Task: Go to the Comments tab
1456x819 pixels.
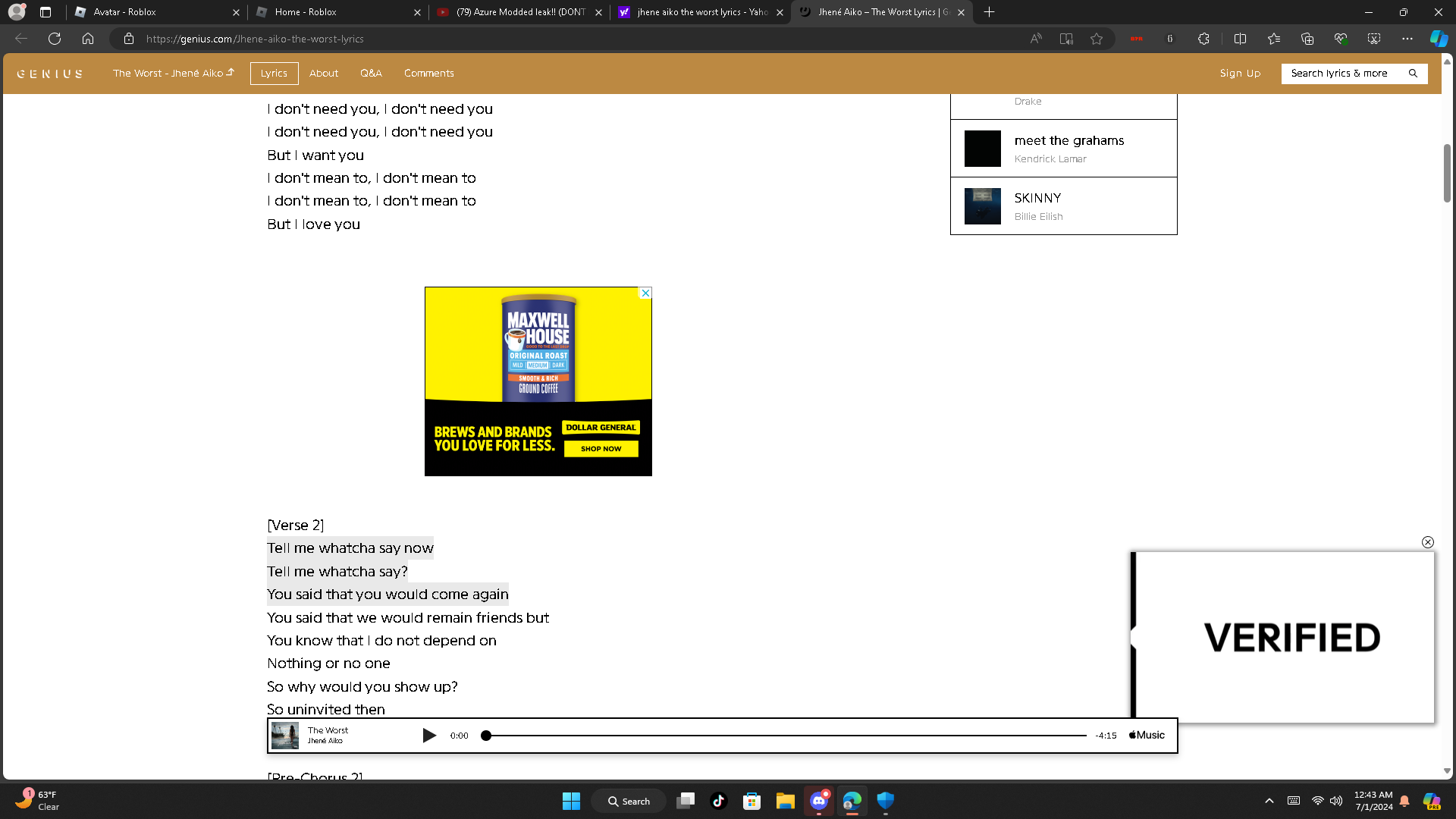Action: 429,74
